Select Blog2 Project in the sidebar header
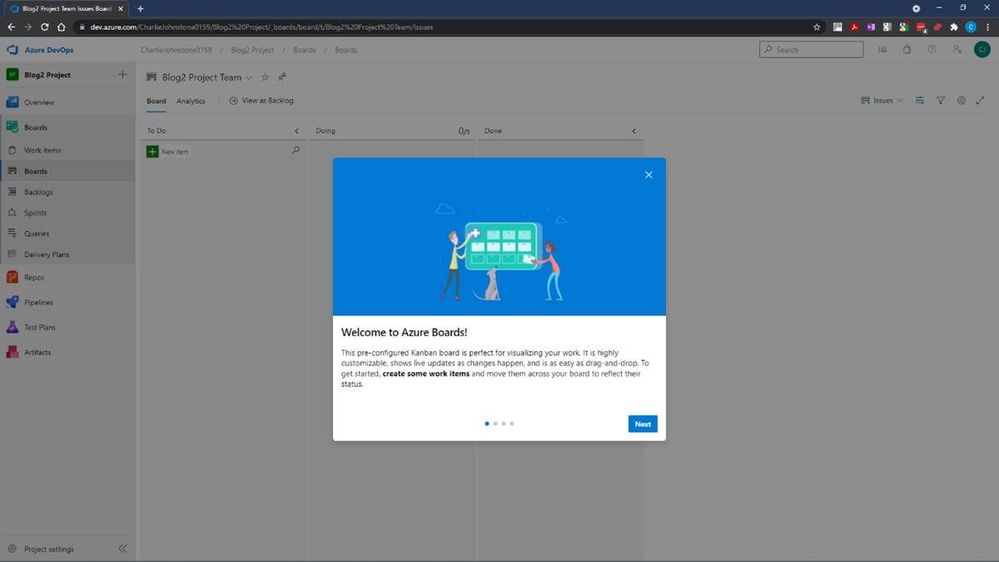Screen dimensions: 999x562 click(x=47, y=75)
